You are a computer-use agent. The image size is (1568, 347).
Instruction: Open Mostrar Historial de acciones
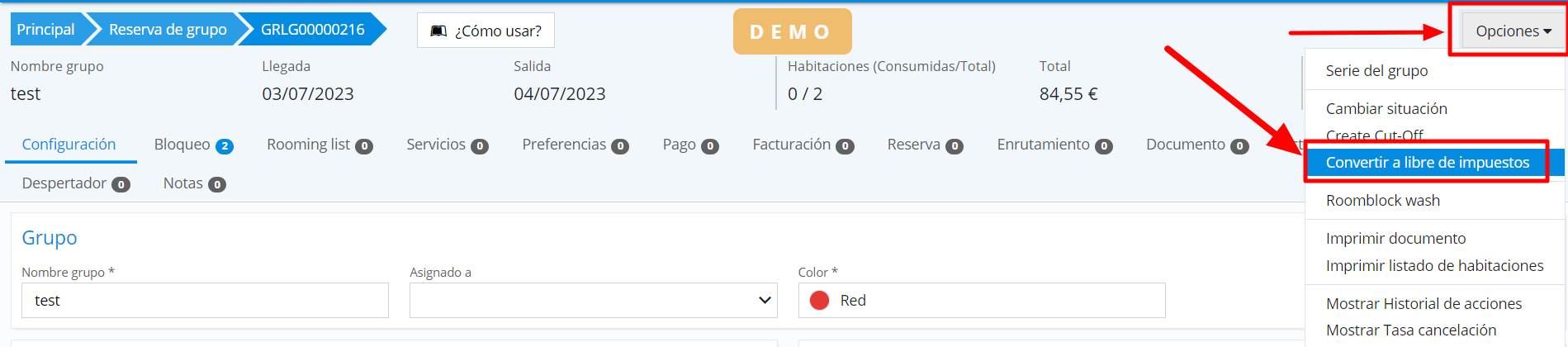click(x=1424, y=304)
